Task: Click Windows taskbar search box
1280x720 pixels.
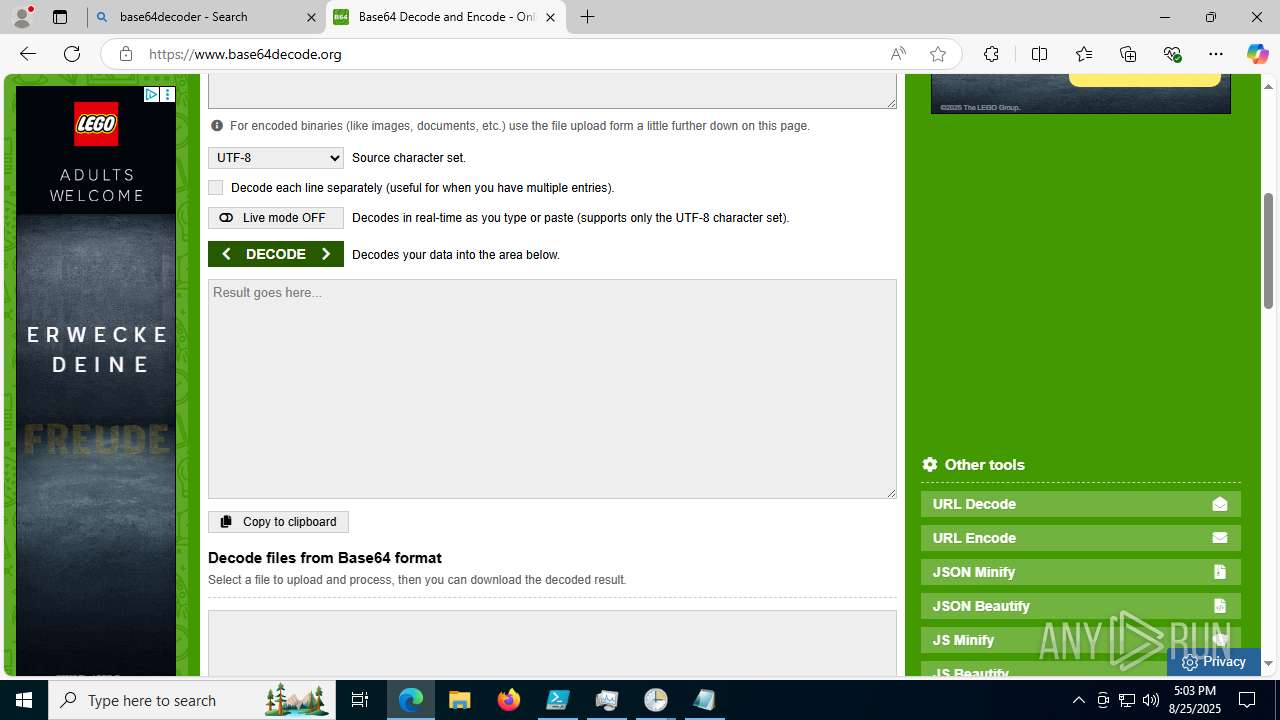Action: [192, 700]
